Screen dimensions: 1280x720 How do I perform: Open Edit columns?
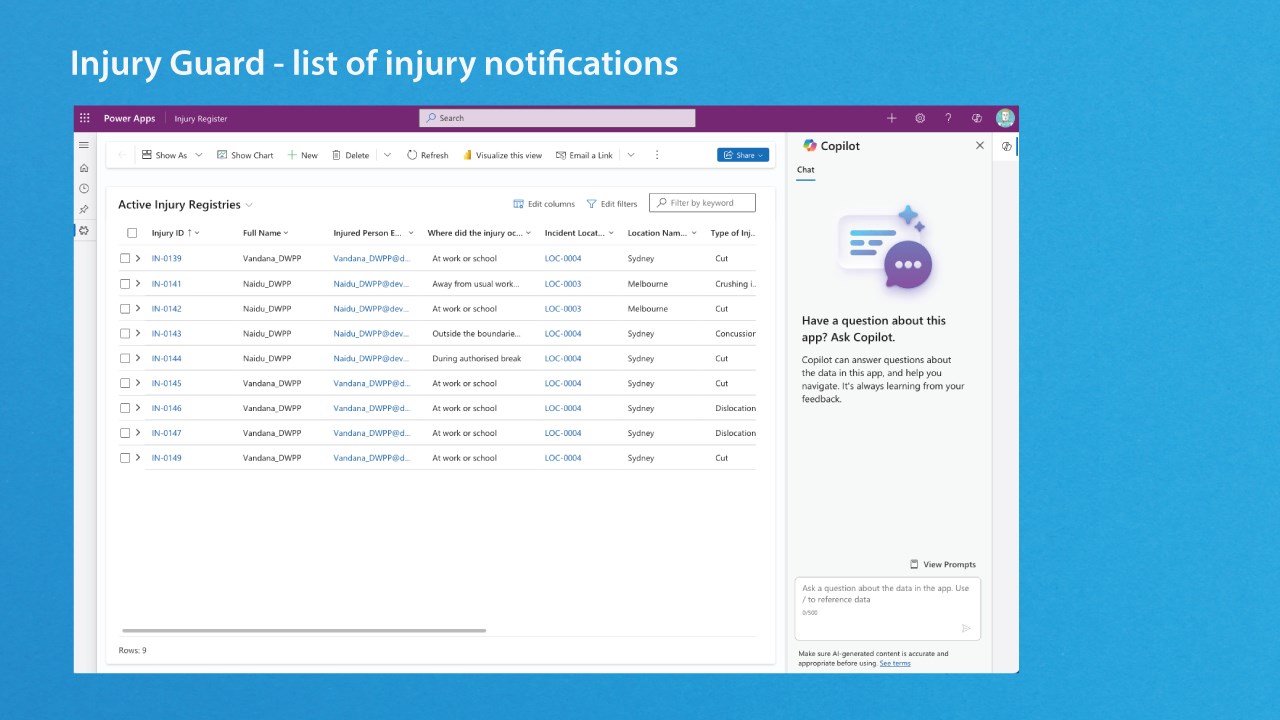[544, 204]
